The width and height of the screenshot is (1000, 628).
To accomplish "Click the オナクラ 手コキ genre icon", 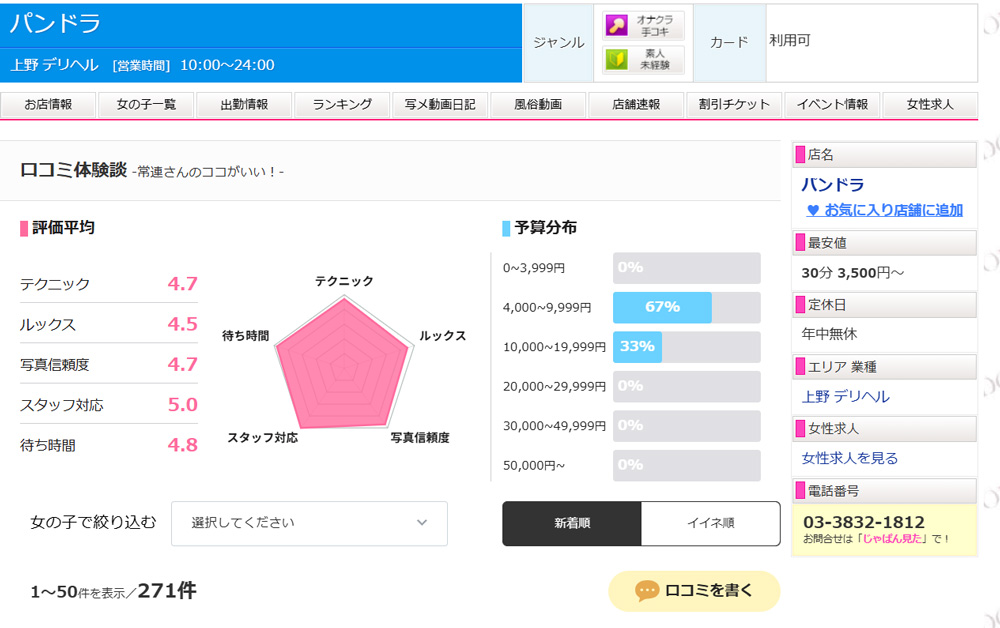I will pos(643,26).
